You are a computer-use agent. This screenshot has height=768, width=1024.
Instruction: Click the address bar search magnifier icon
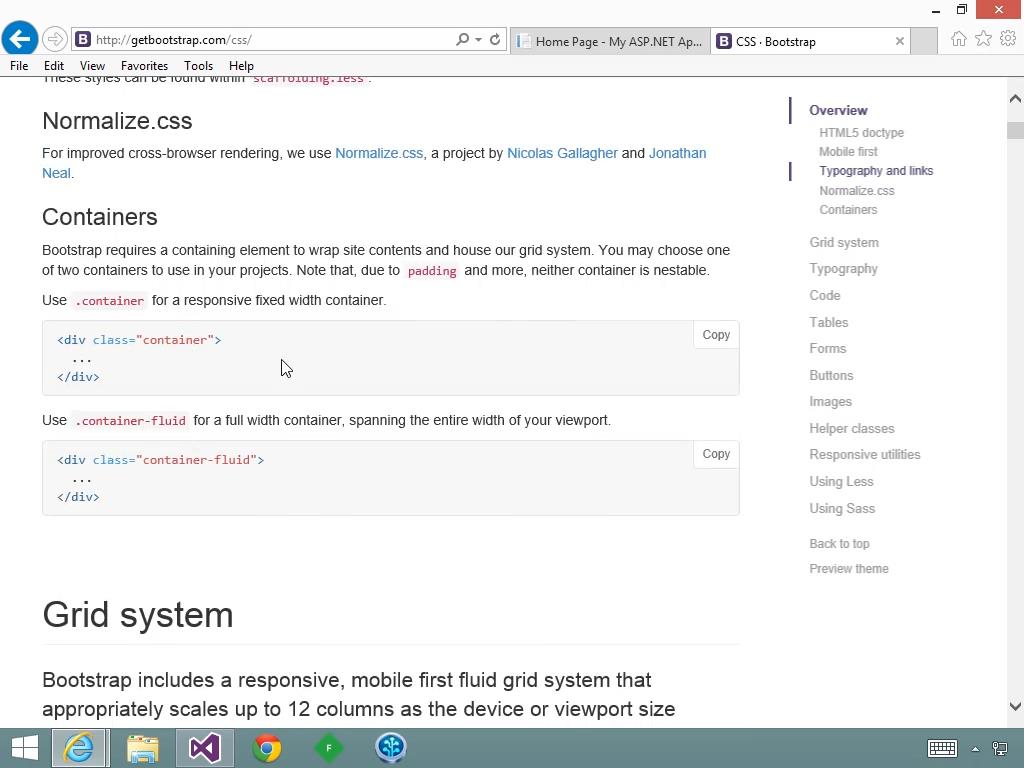coord(462,39)
